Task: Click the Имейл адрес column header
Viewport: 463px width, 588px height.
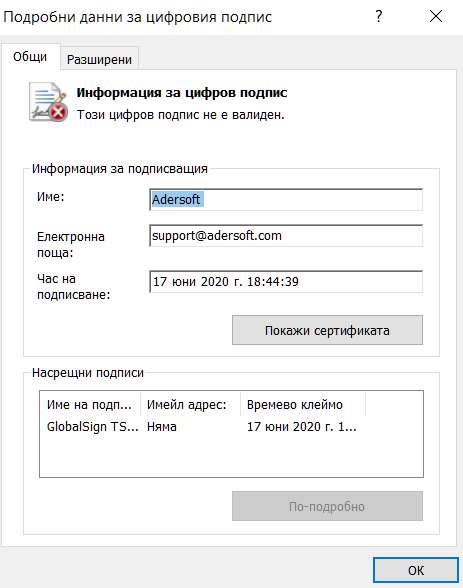Action: coord(190,405)
